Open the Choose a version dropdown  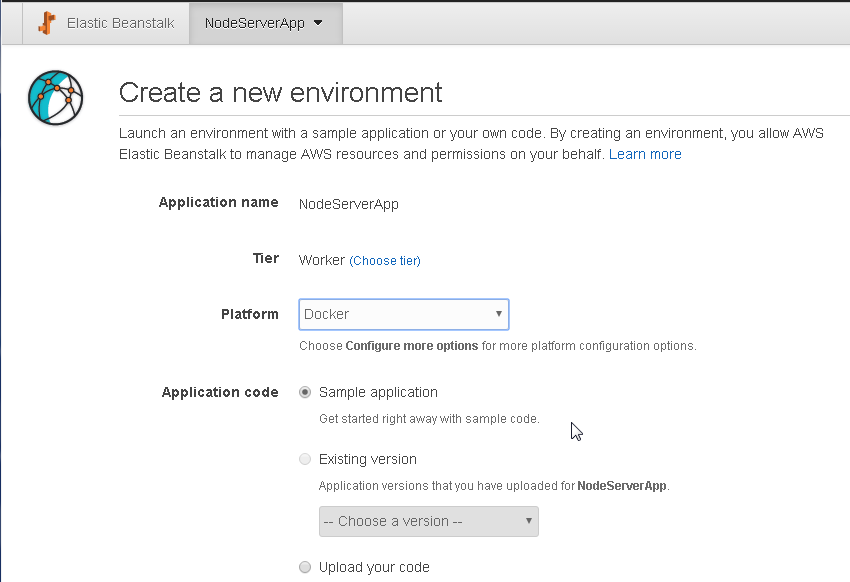click(429, 521)
